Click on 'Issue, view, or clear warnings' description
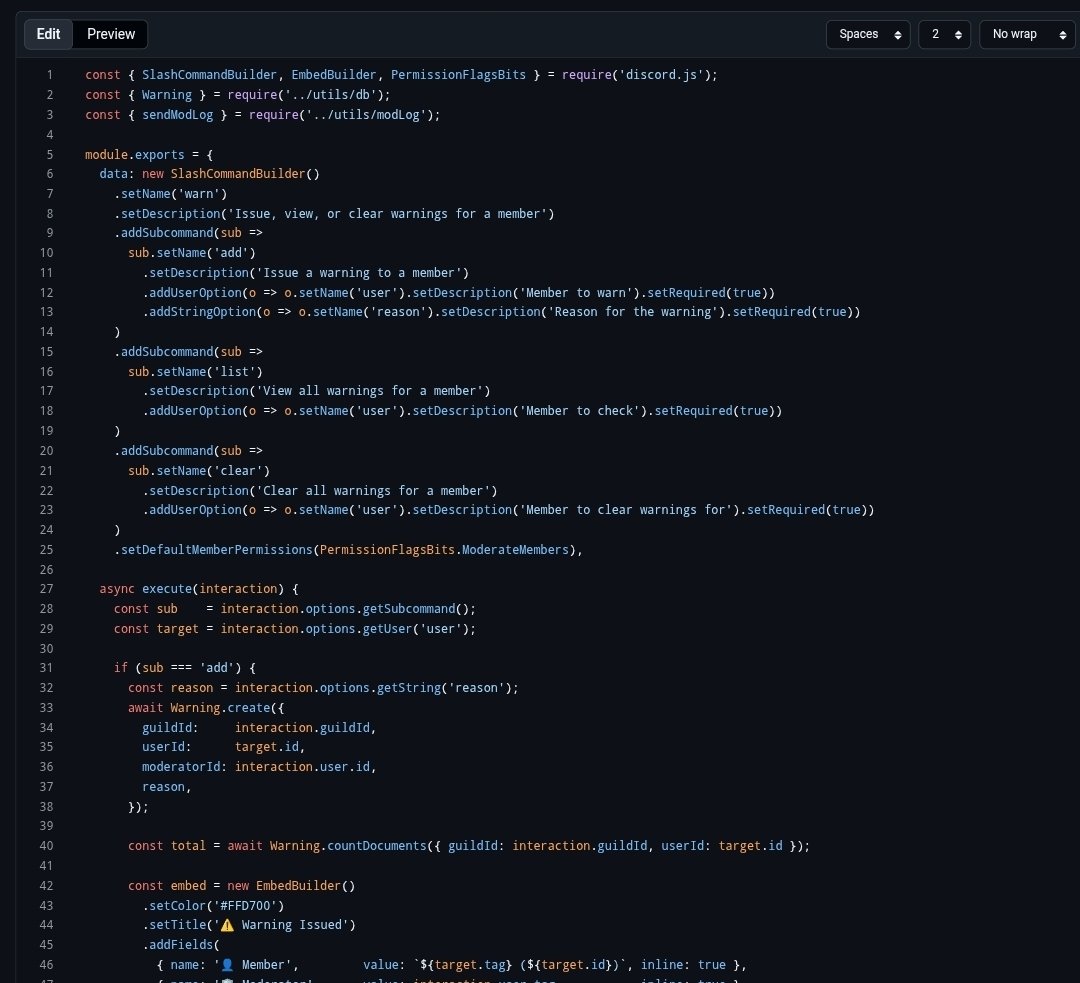This screenshot has width=1080, height=983. 391,214
